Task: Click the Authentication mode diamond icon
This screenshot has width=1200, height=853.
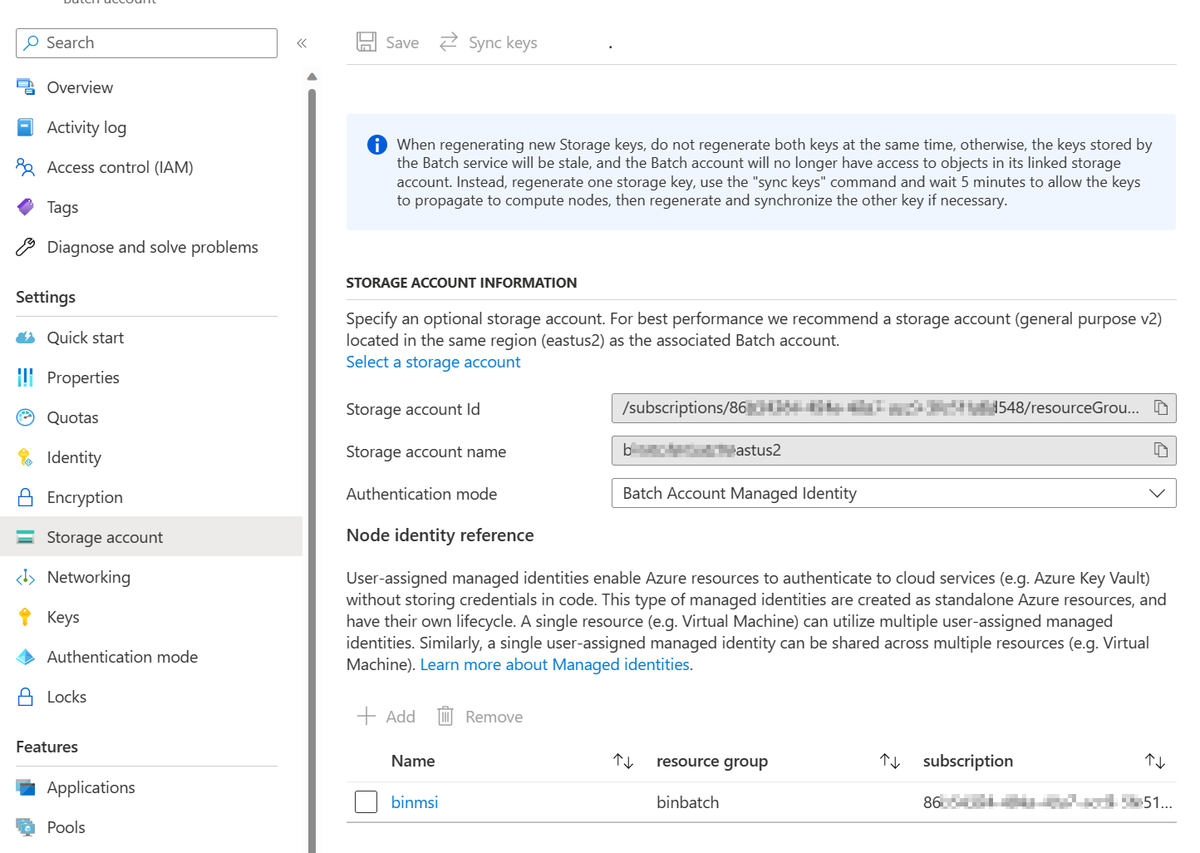Action: pyautogui.click(x=26, y=657)
